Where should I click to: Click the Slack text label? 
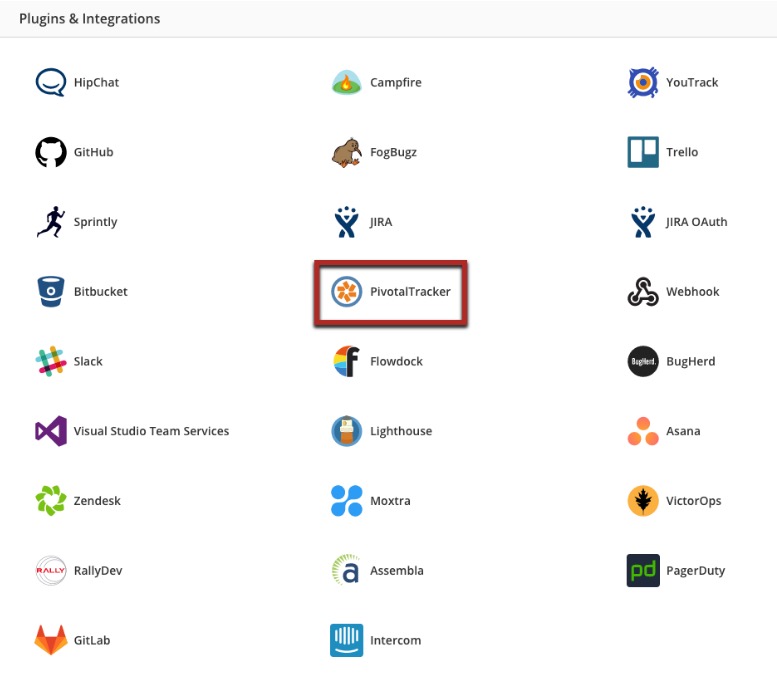pos(88,361)
